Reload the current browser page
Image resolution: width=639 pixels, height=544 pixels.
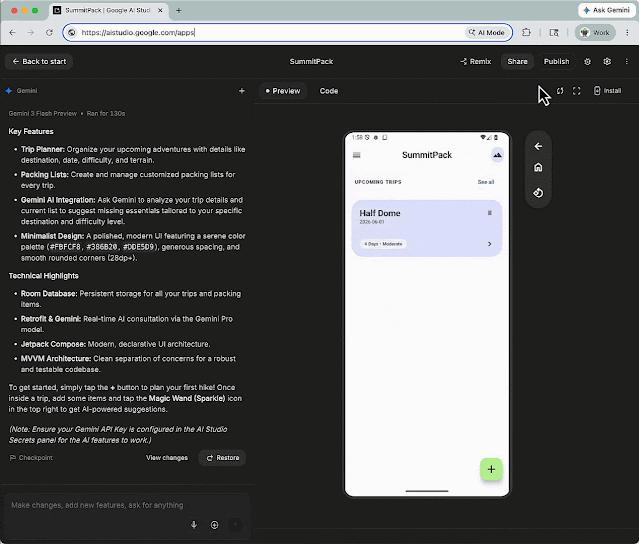pos(49,33)
